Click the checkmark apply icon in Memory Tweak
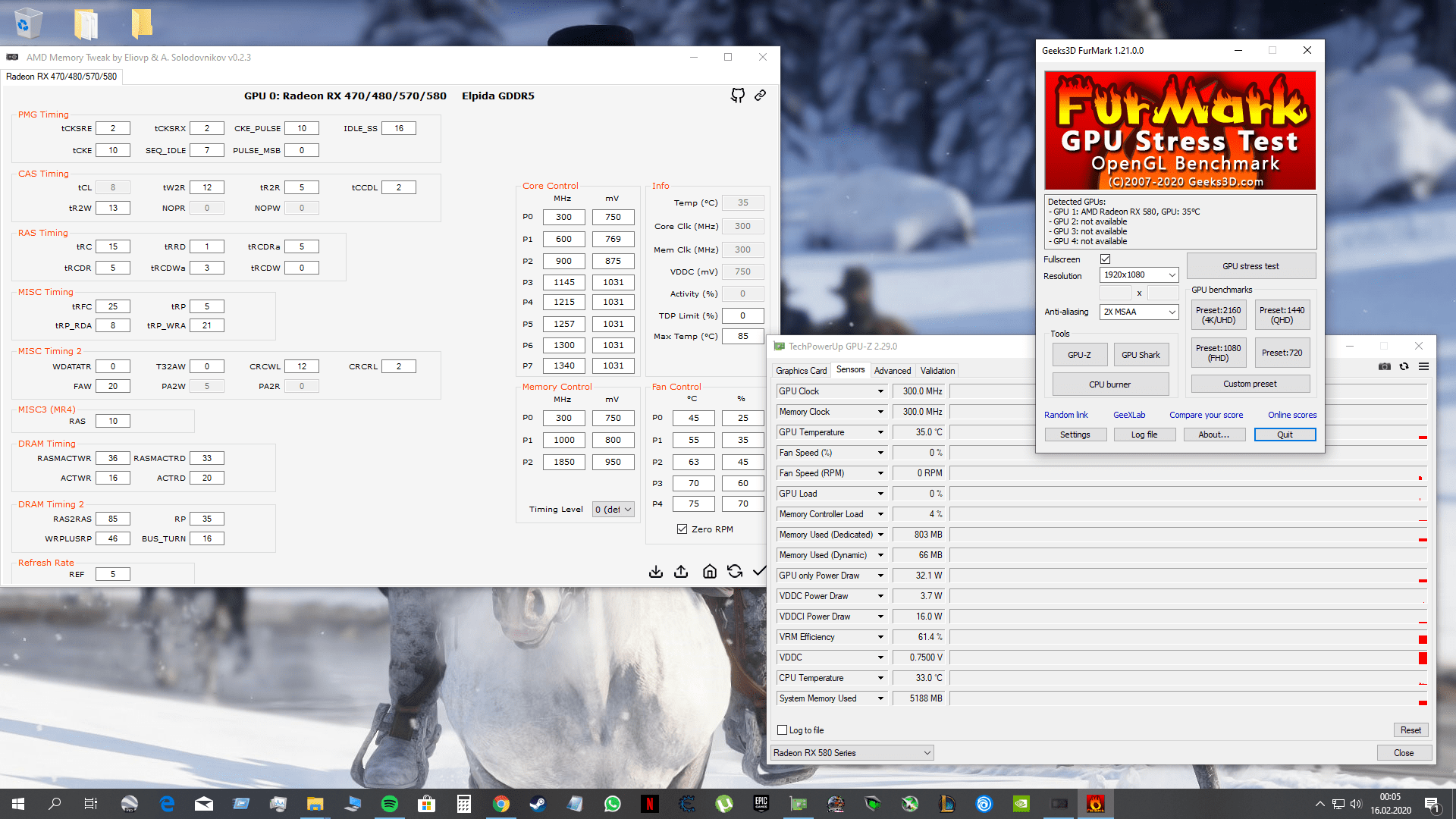Screen dimensions: 1456x819 [x=759, y=572]
